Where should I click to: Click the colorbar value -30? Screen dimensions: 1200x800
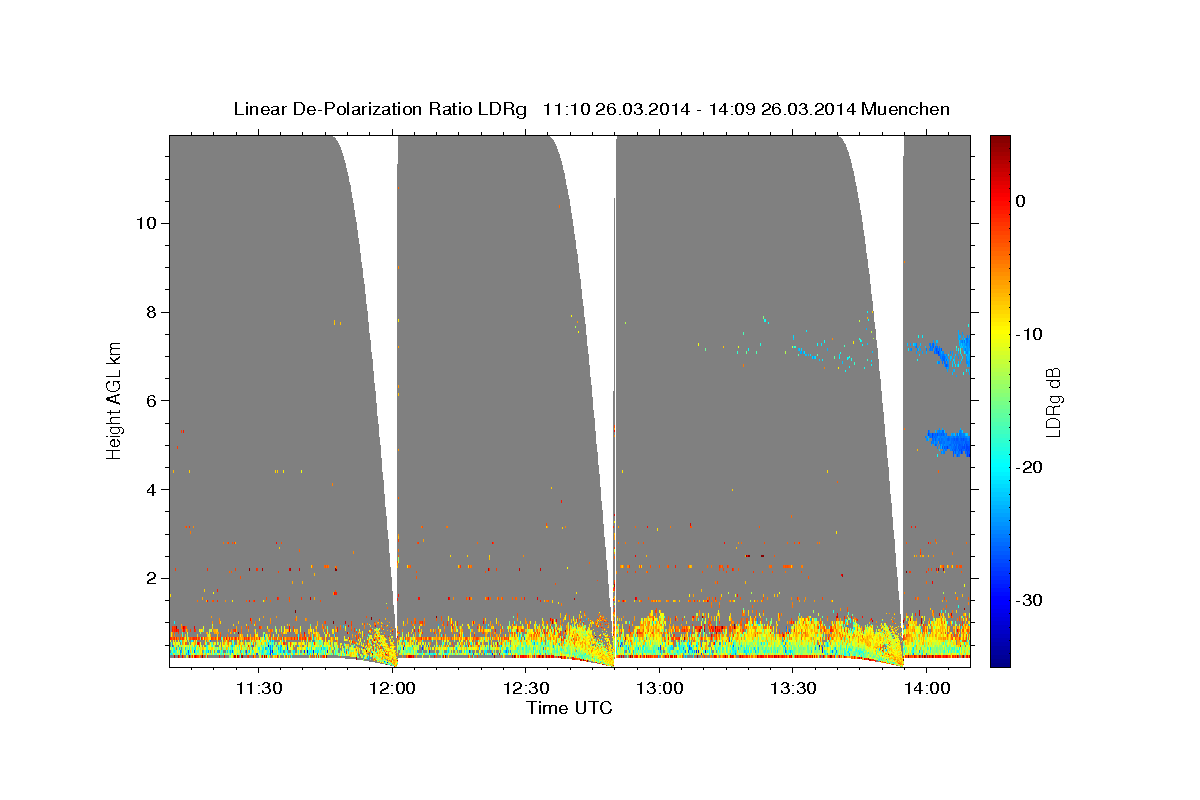coord(1028,600)
